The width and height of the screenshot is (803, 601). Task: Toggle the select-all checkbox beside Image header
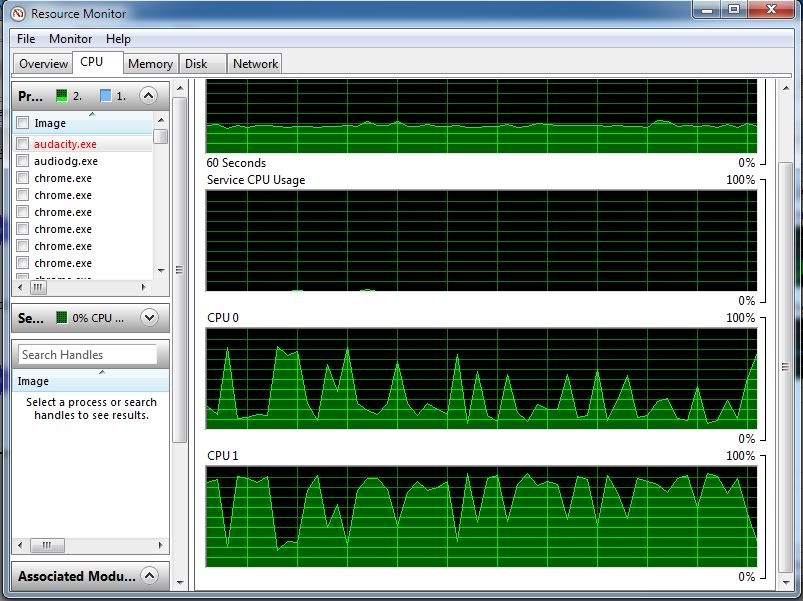pos(23,123)
